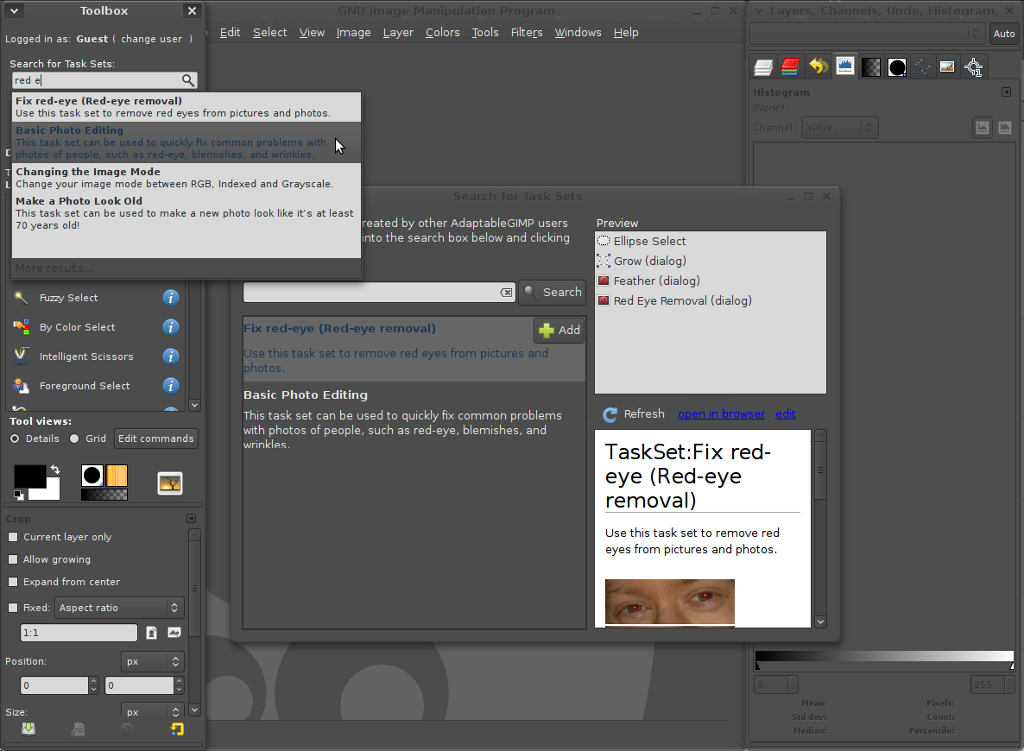Image resolution: width=1024 pixels, height=751 pixels.
Task: Select the By Color Select tool
Action: tap(77, 327)
